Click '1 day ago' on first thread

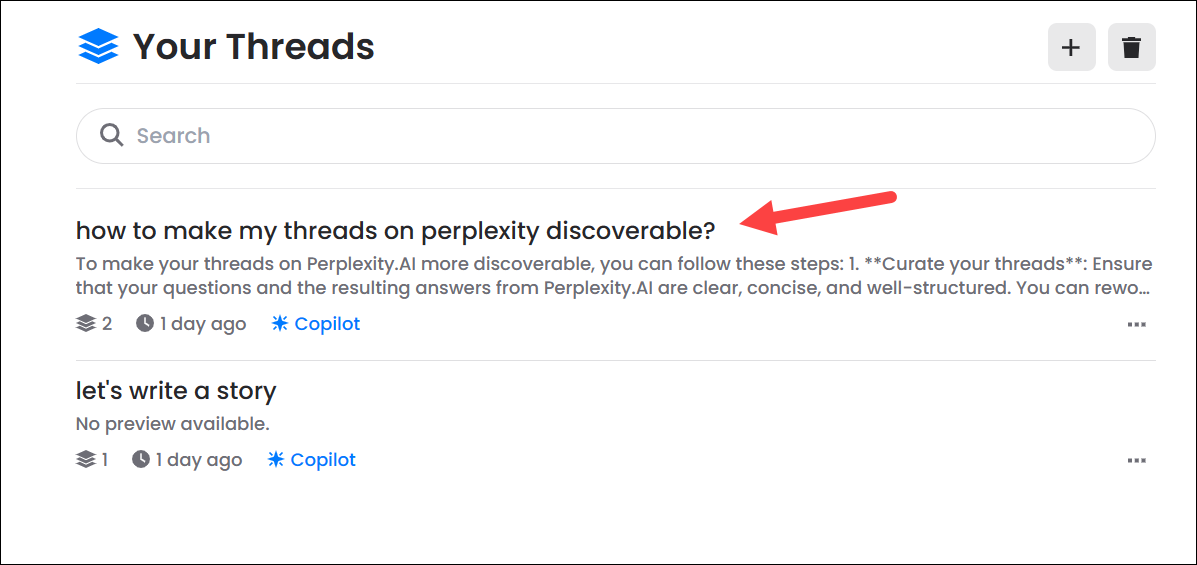click(203, 324)
